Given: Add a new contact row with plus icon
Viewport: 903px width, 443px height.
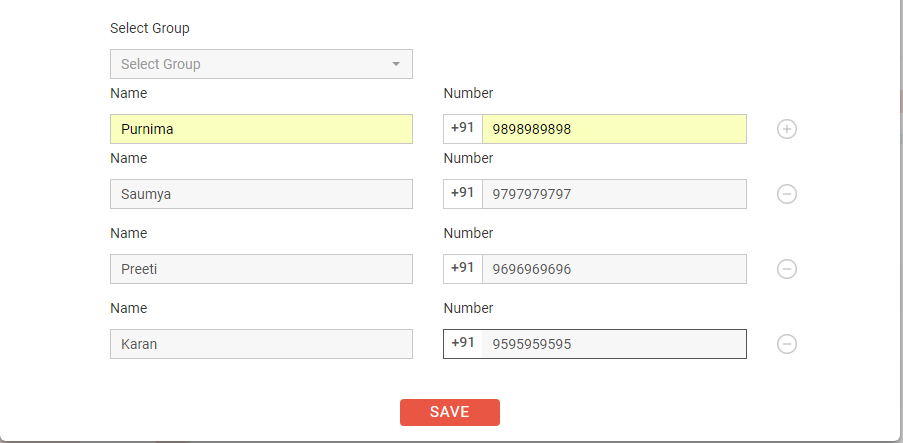Looking at the screenshot, I should (x=787, y=129).
